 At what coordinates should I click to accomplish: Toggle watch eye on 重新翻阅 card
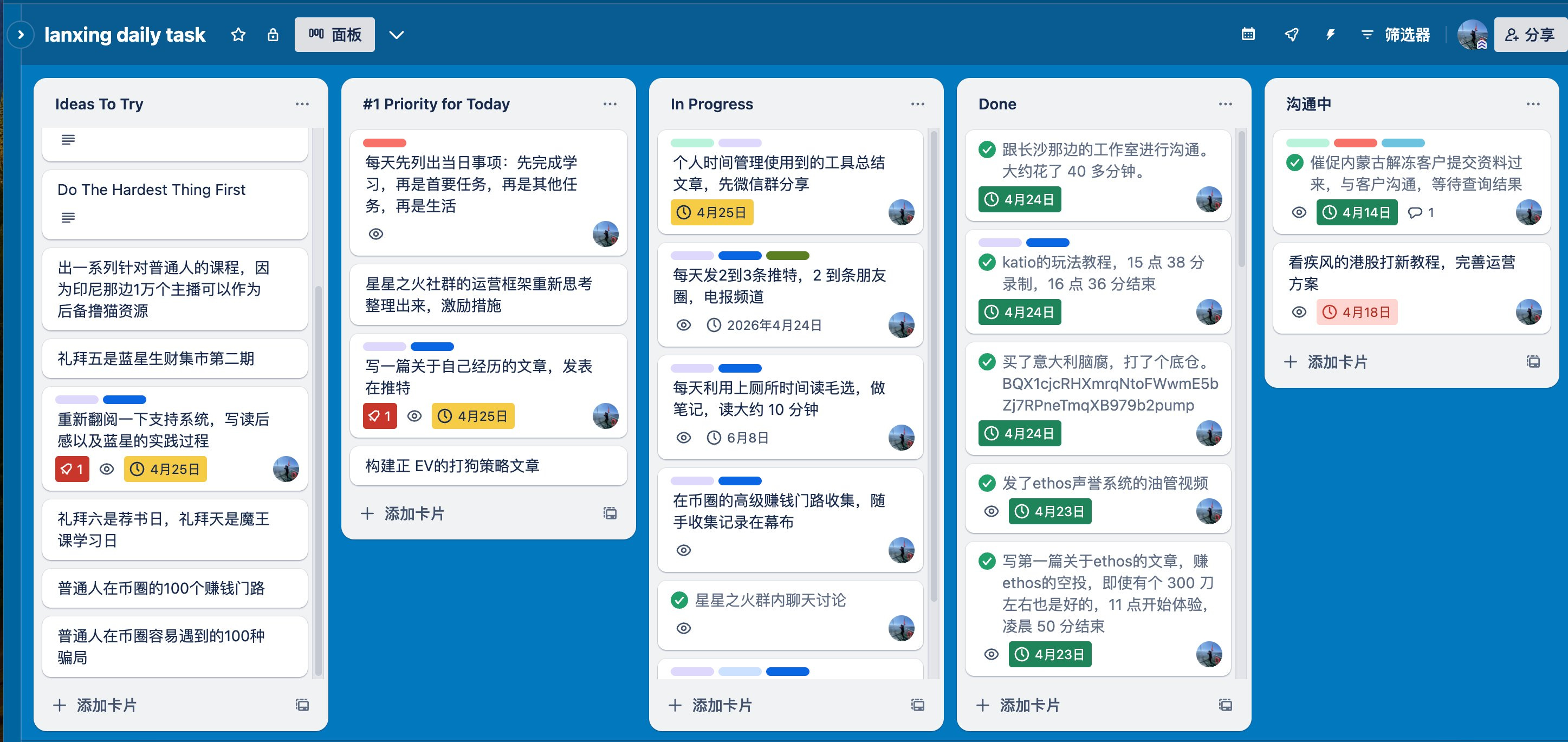point(107,468)
